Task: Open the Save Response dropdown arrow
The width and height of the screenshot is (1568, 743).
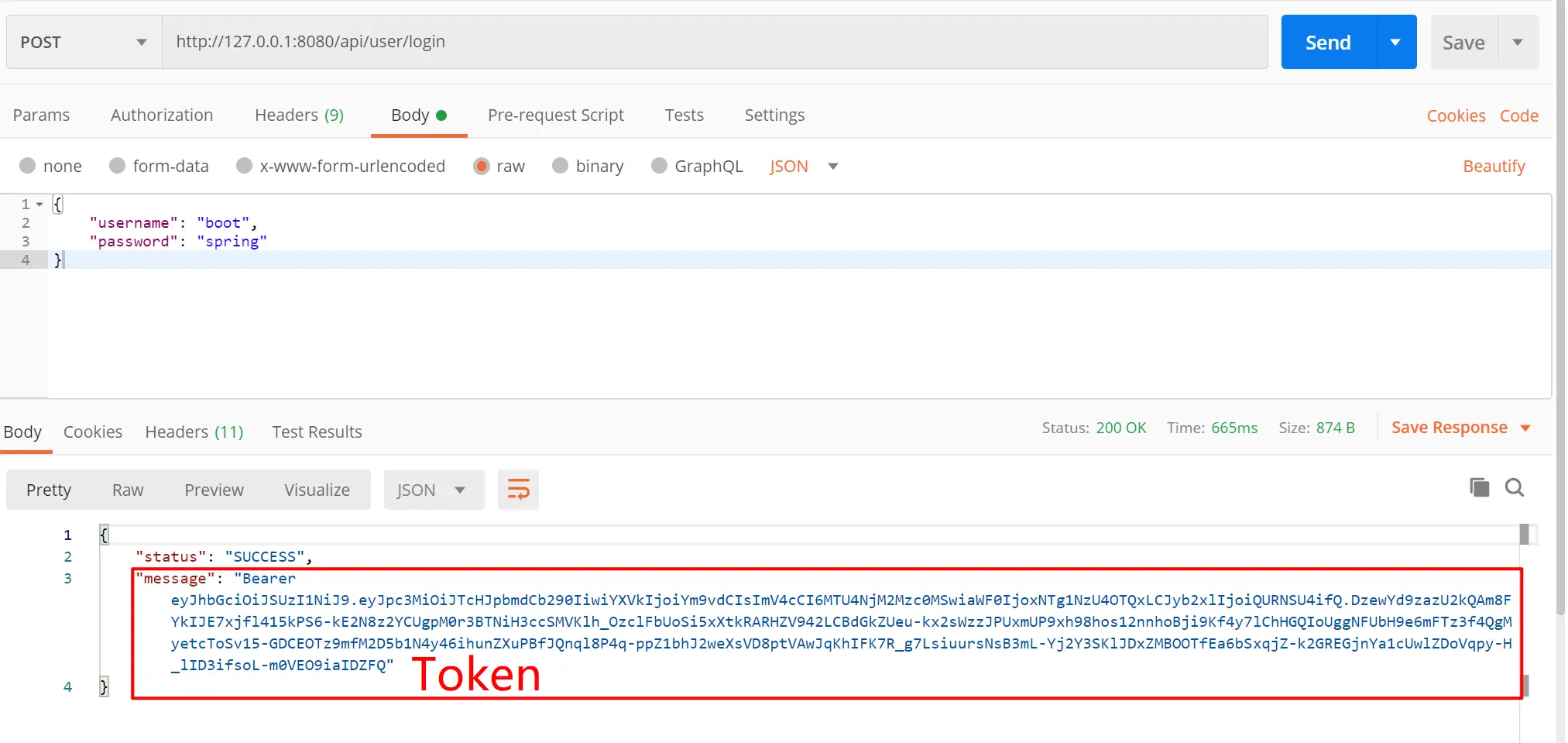Action: 1525,428
